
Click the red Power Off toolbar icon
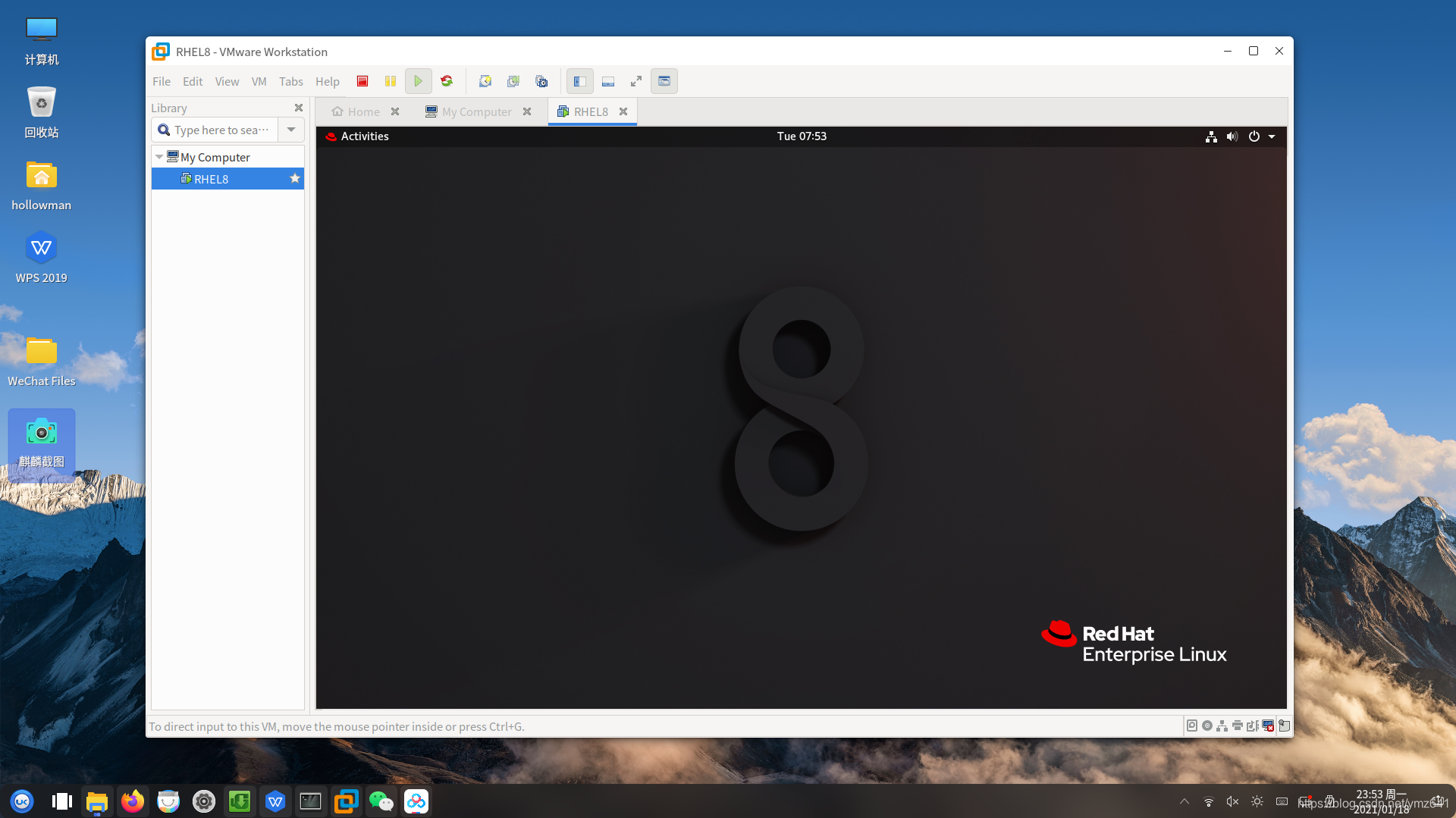tap(362, 81)
